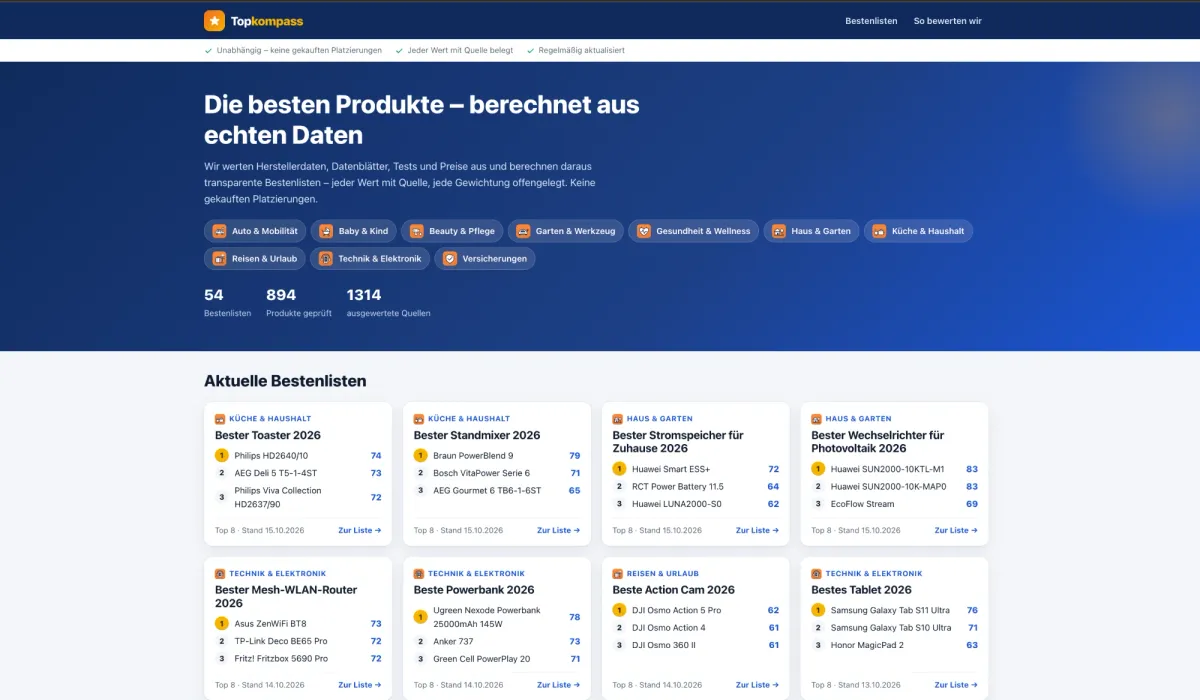Select the Küche & Haushalt category chip
1200x700 pixels.
tap(918, 231)
